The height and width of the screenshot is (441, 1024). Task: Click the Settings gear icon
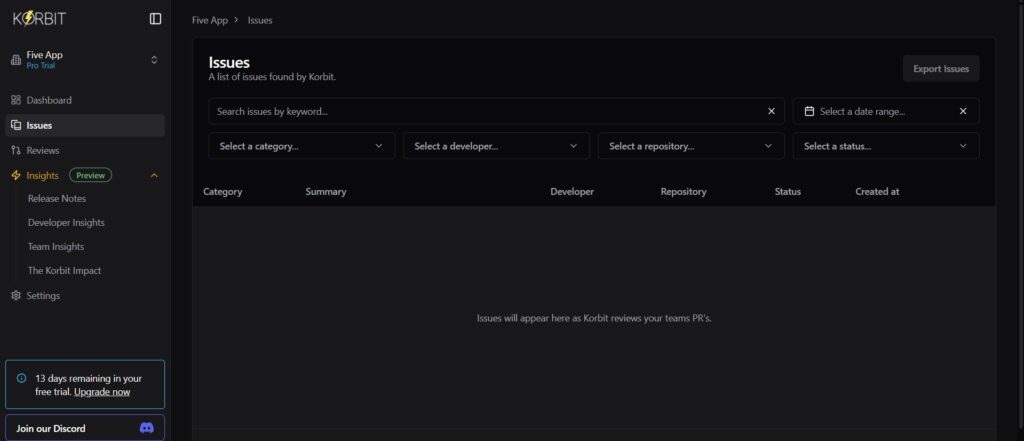click(x=16, y=295)
